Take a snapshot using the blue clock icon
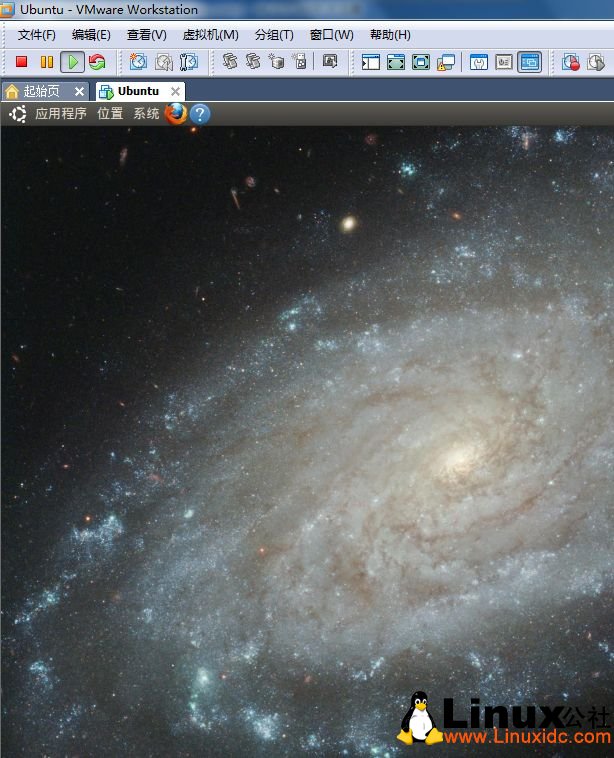614x758 pixels. [x=138, y=62]
